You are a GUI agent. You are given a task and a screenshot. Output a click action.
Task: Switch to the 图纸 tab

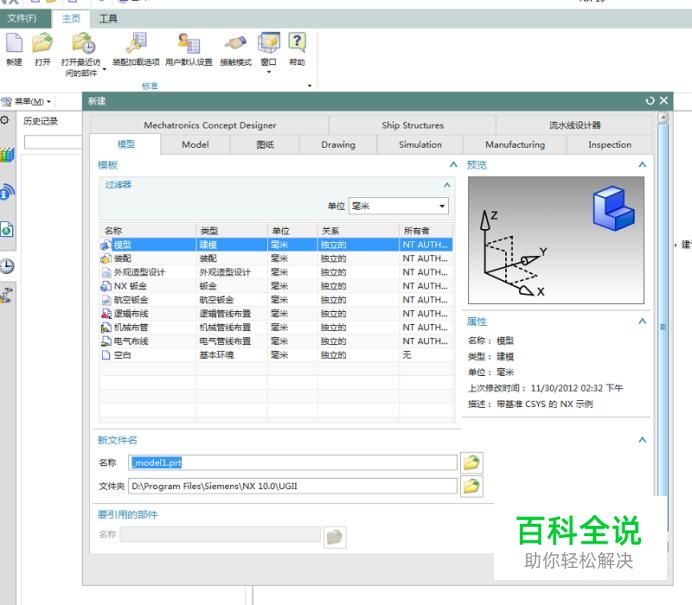(265, 144)
